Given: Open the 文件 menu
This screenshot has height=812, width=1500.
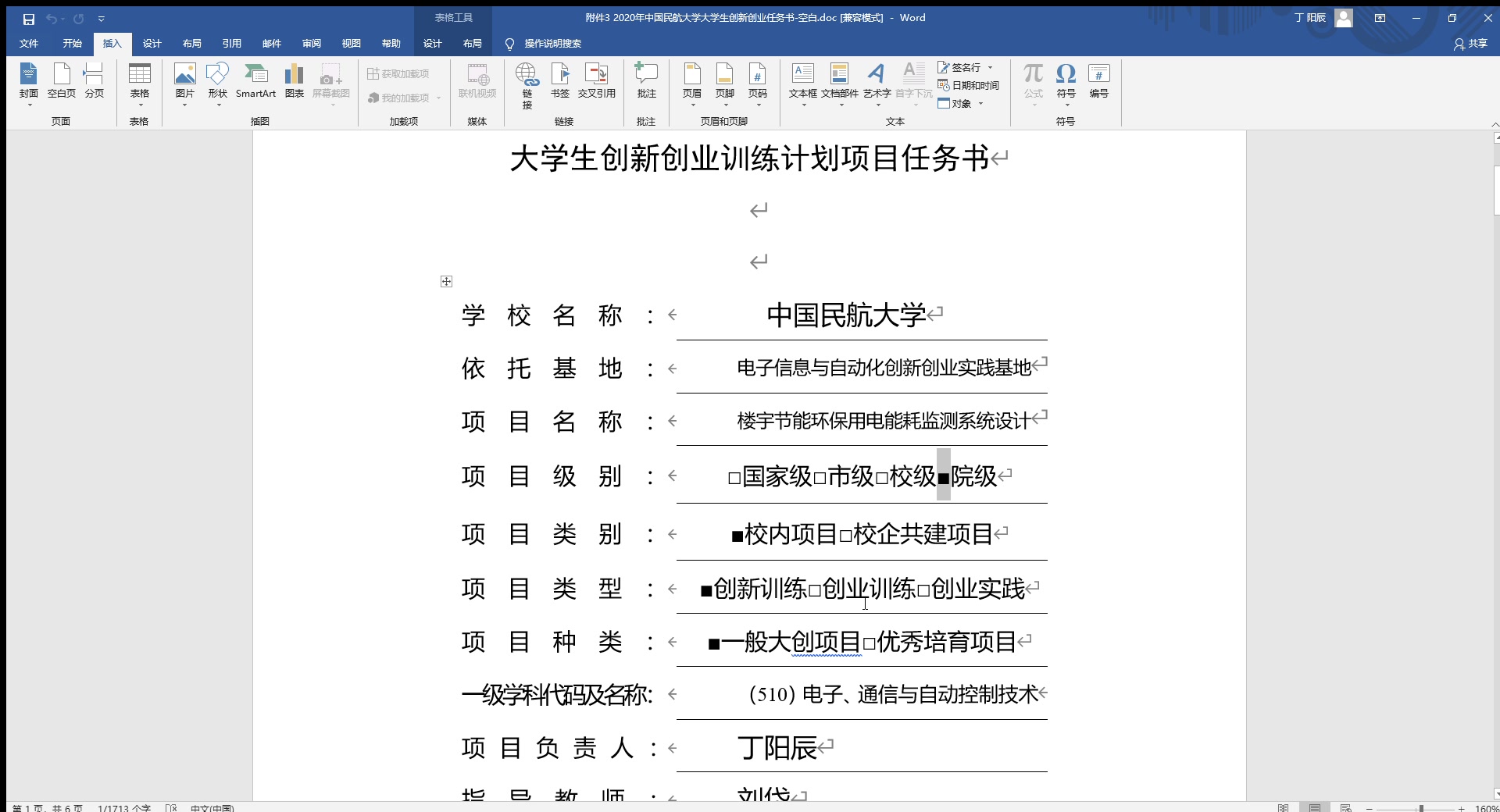Looking at the screenshot, I should click(x=28, y=44).
